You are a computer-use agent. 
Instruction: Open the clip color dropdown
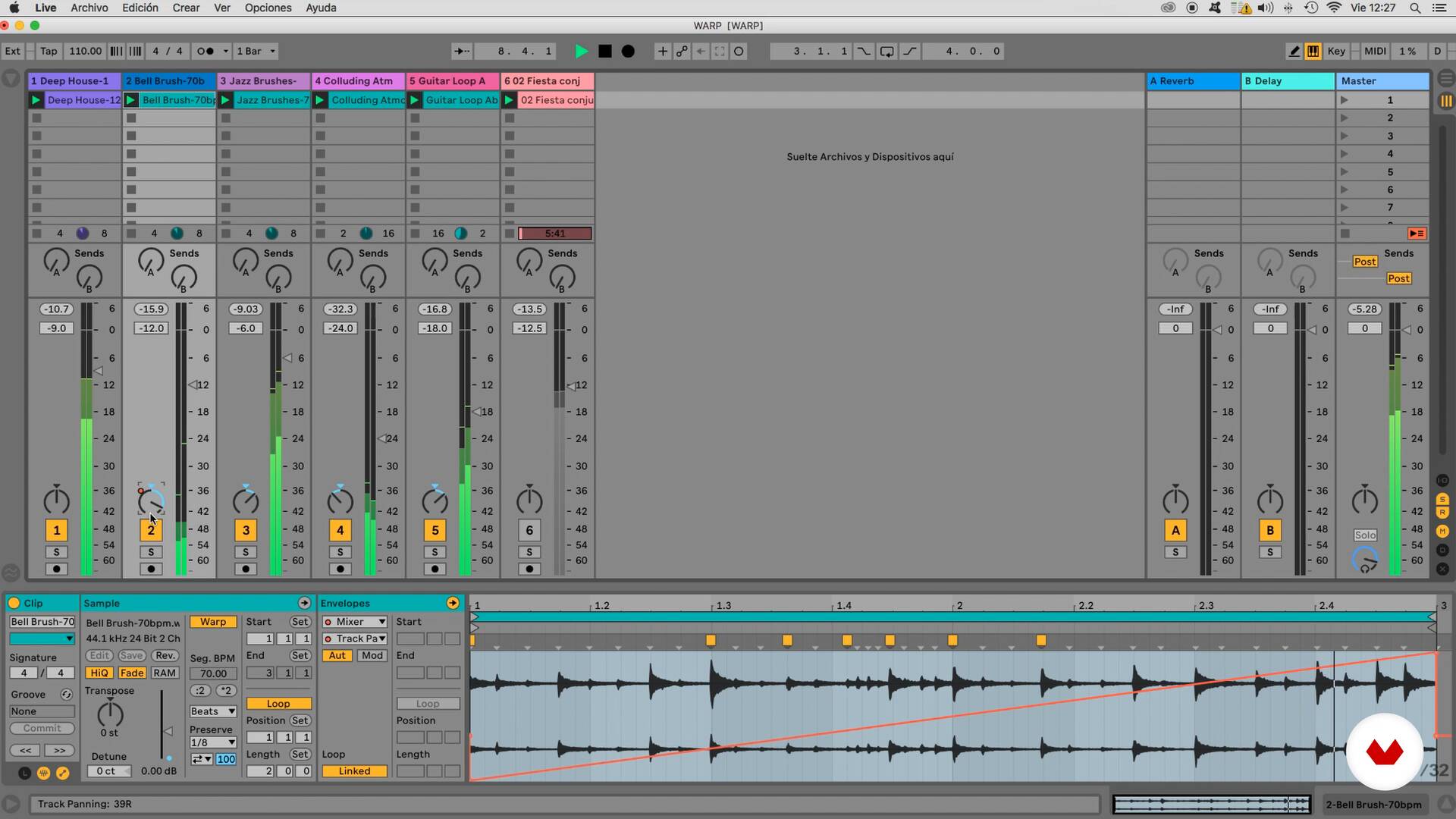[x=42, y=639]
